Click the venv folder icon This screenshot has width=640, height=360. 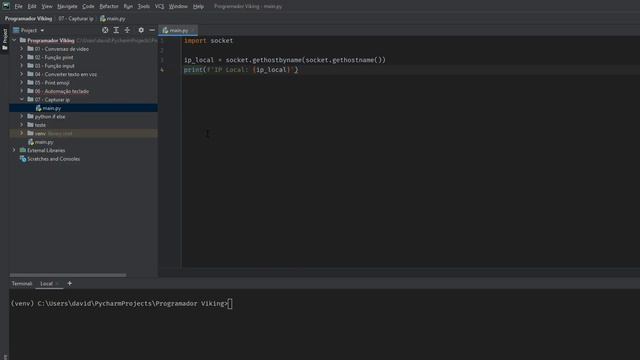[30, 133]
